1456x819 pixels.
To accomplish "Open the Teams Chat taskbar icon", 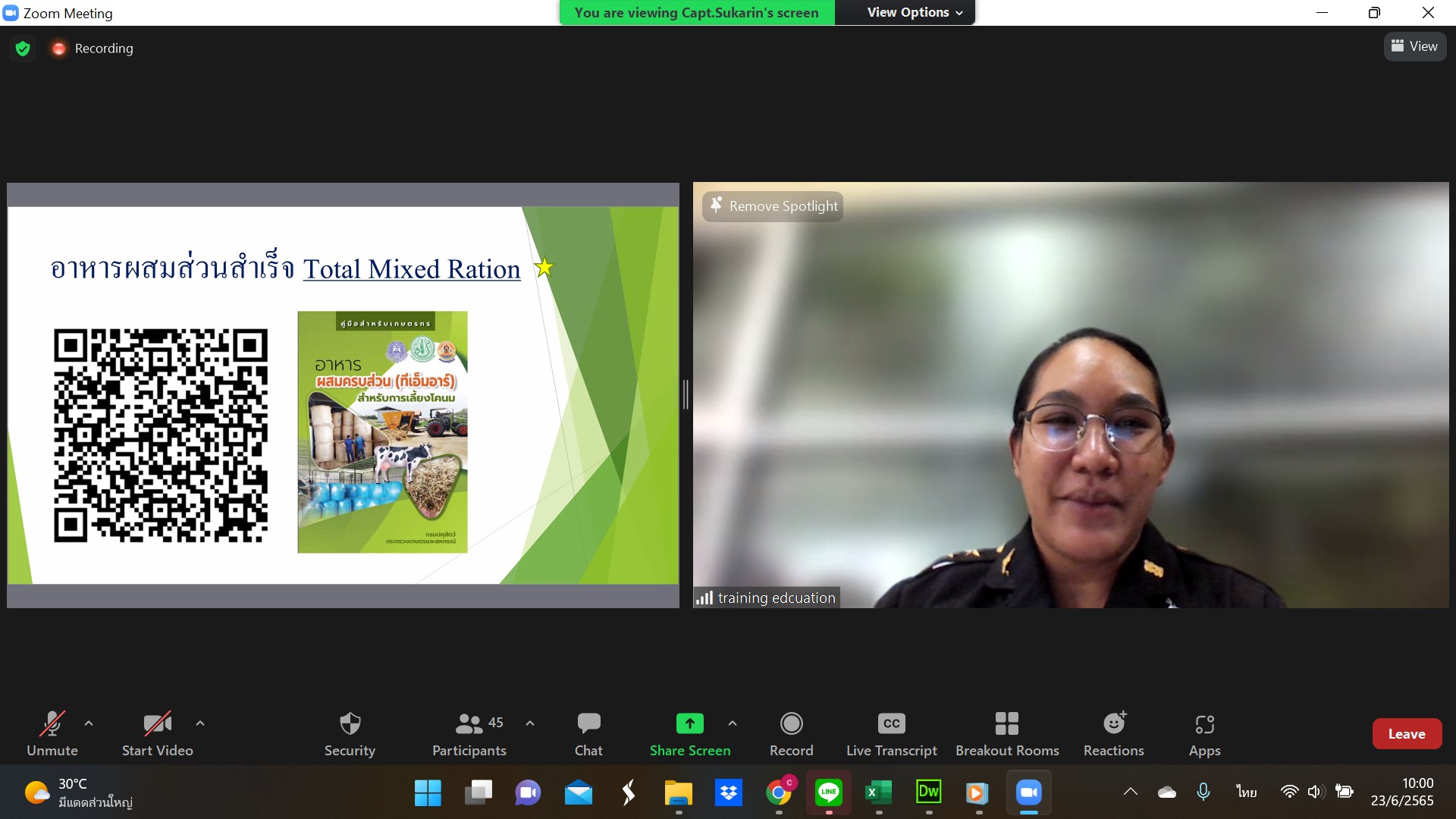I will [x=528, y=792].
